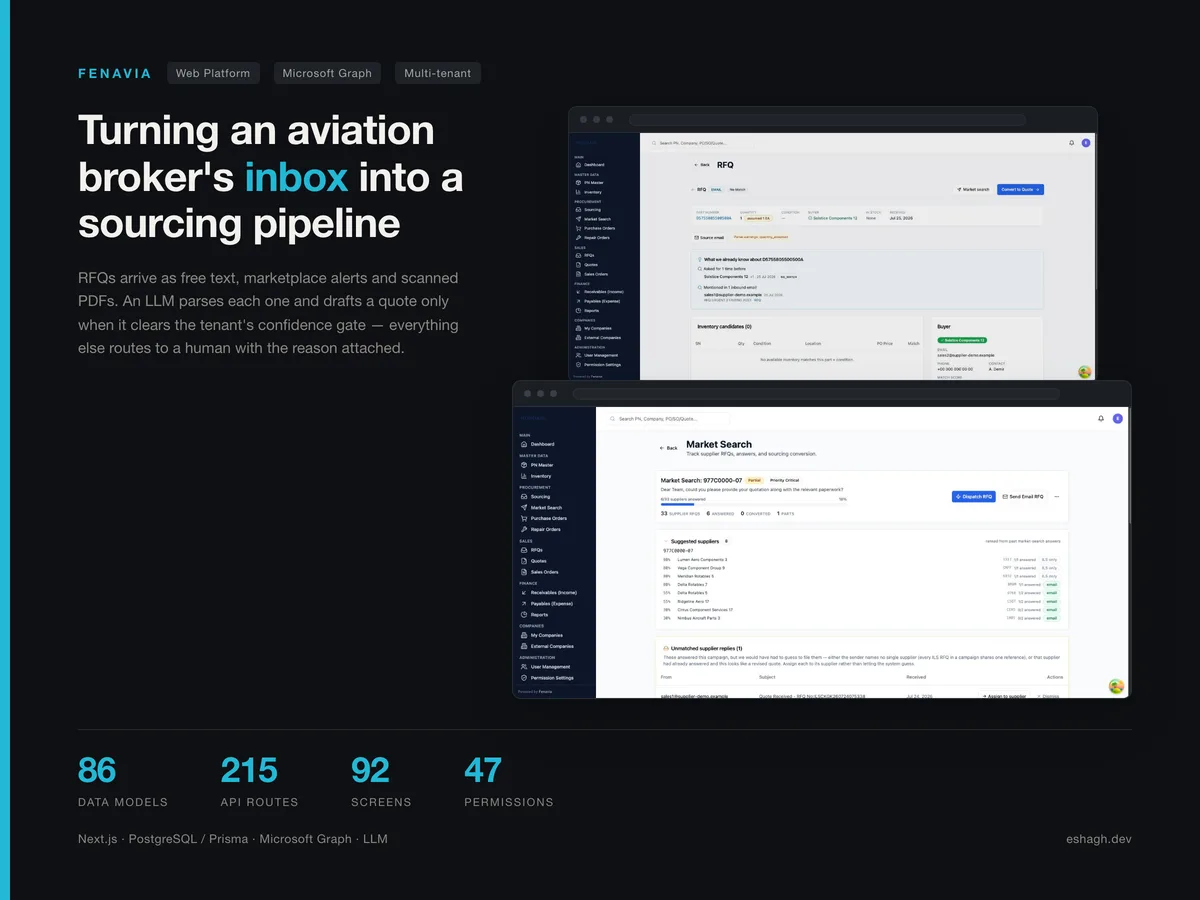Open Inventory in RFQ window sidebar

coord(594,191)
